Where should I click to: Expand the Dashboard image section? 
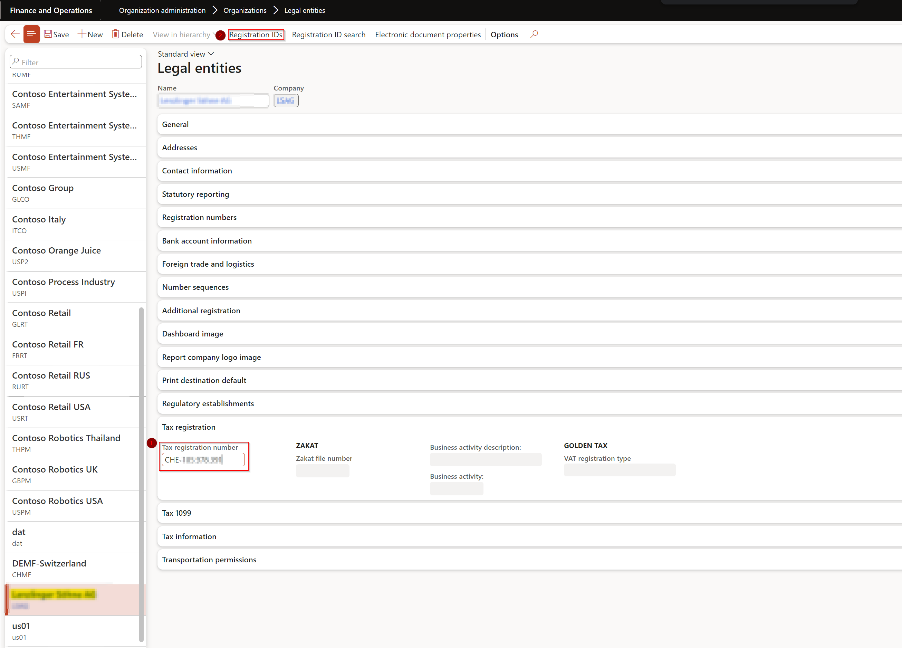[529, 334]
